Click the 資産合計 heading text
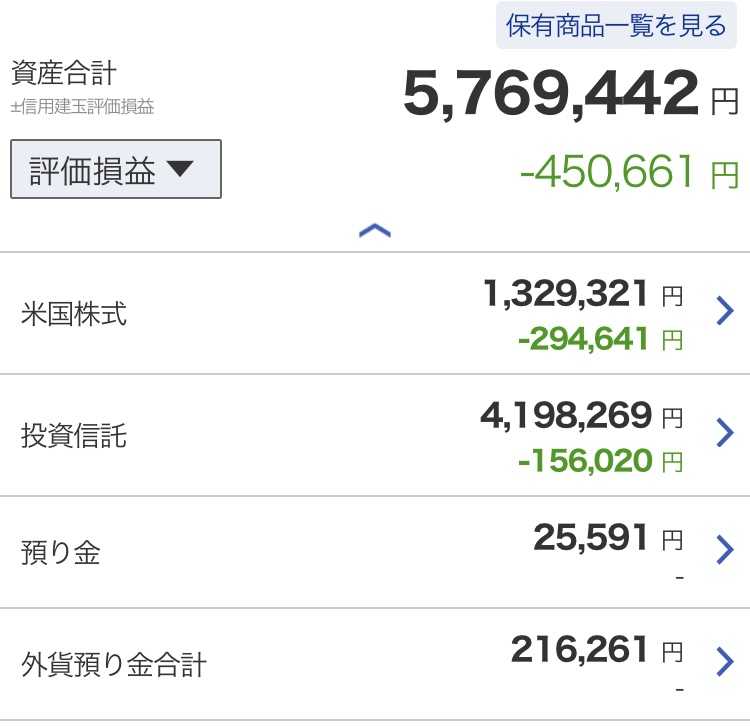 tap(64, 73)
